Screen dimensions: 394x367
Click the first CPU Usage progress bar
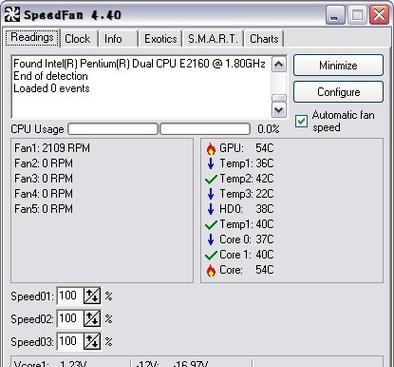pos(113,129)
